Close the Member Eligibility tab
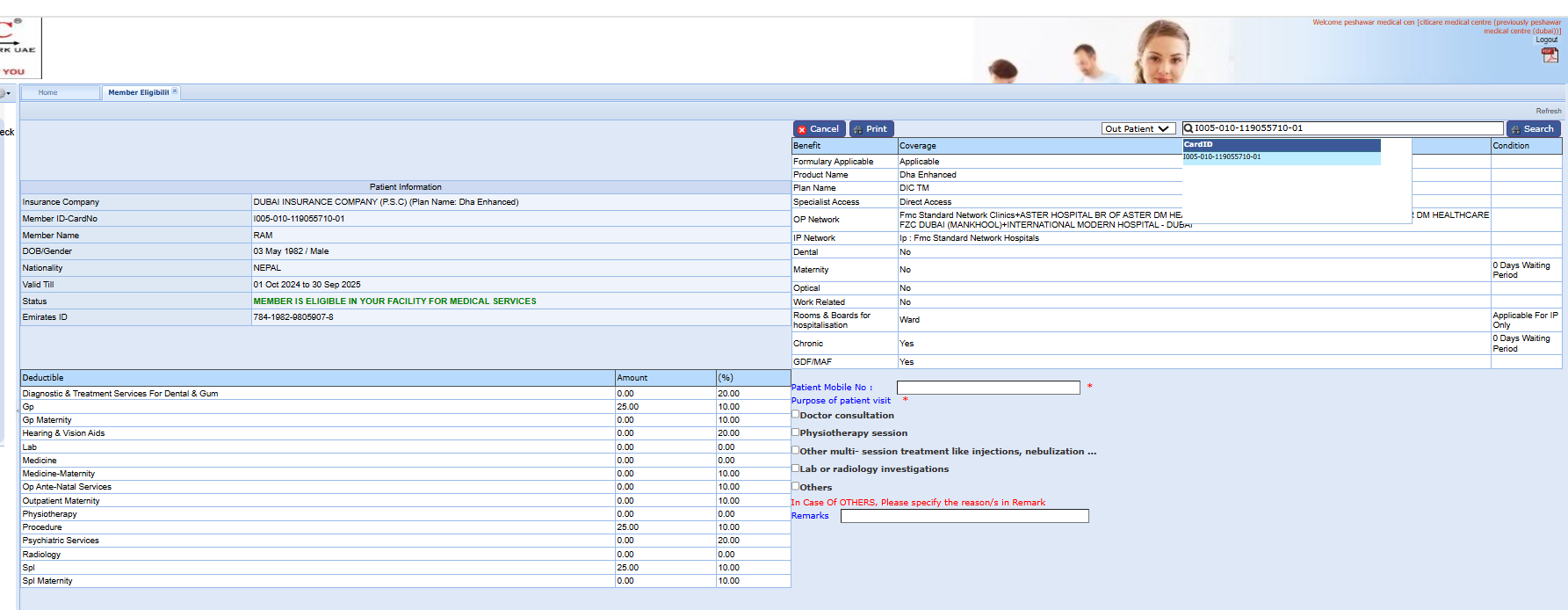The width and height of the screenshot is (1568, 610). (175, 91)
